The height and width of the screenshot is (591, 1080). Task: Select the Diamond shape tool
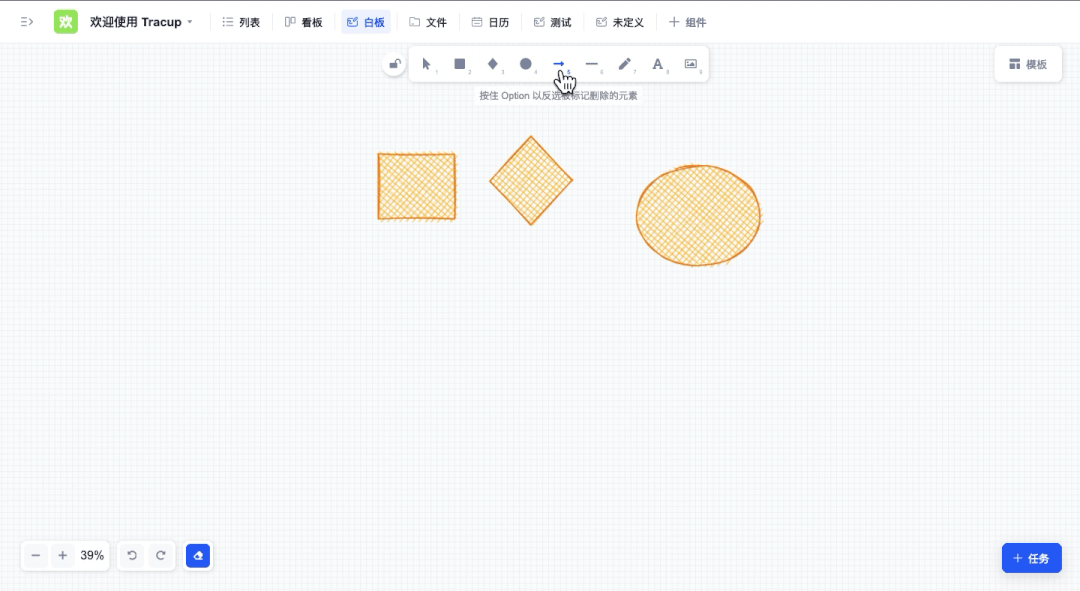pos(493,64)
